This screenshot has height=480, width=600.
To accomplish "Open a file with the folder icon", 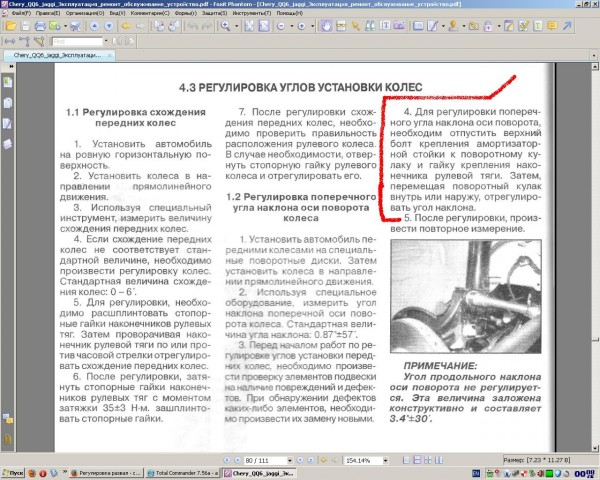I will (x=11, y=26).
